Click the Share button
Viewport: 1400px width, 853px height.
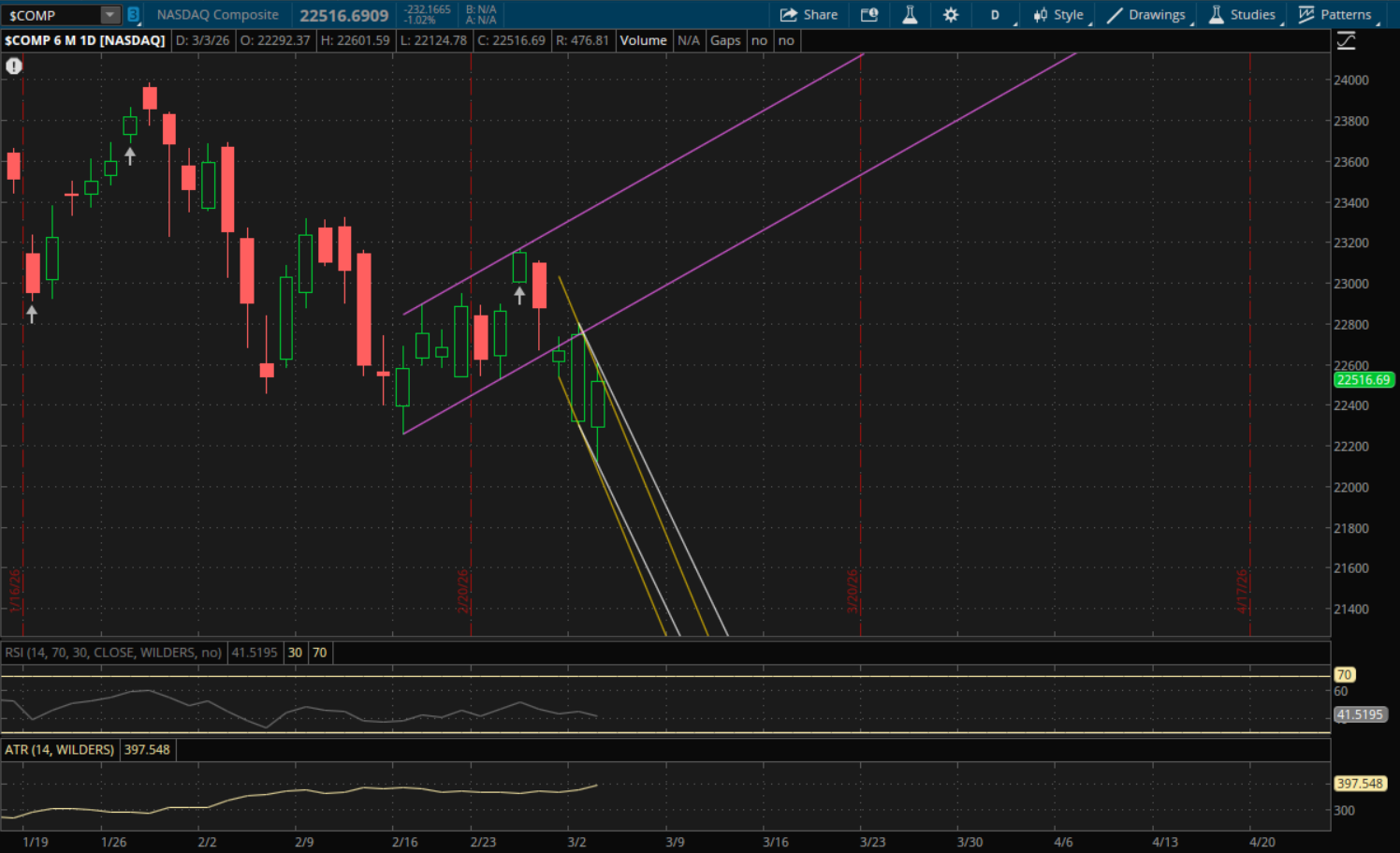809,15
